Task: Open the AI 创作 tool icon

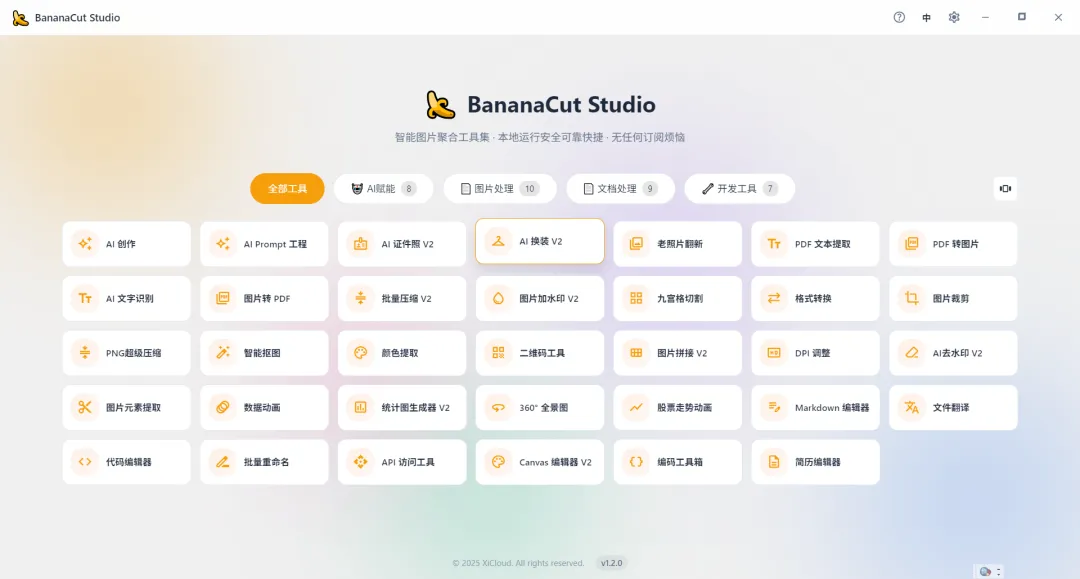Action: (85, 244)
